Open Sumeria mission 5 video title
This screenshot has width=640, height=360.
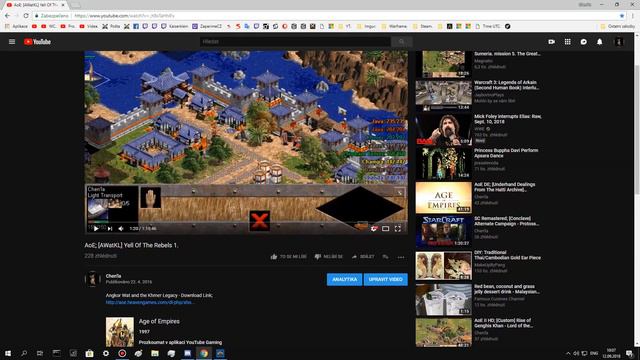click(x=507, y=53)
